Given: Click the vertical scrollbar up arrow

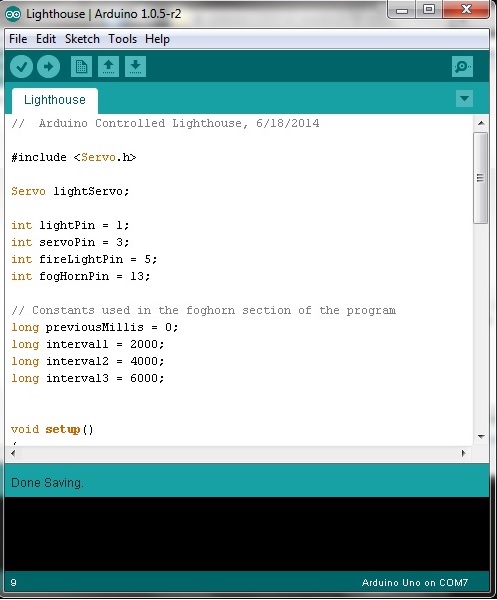Looking at the screenshot, I should (481, 123).
